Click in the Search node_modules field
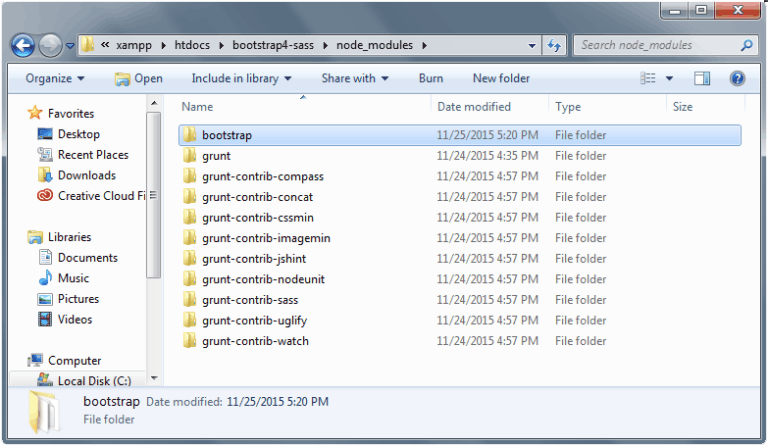Screen dimensions: 768x446 pos(655,45)
